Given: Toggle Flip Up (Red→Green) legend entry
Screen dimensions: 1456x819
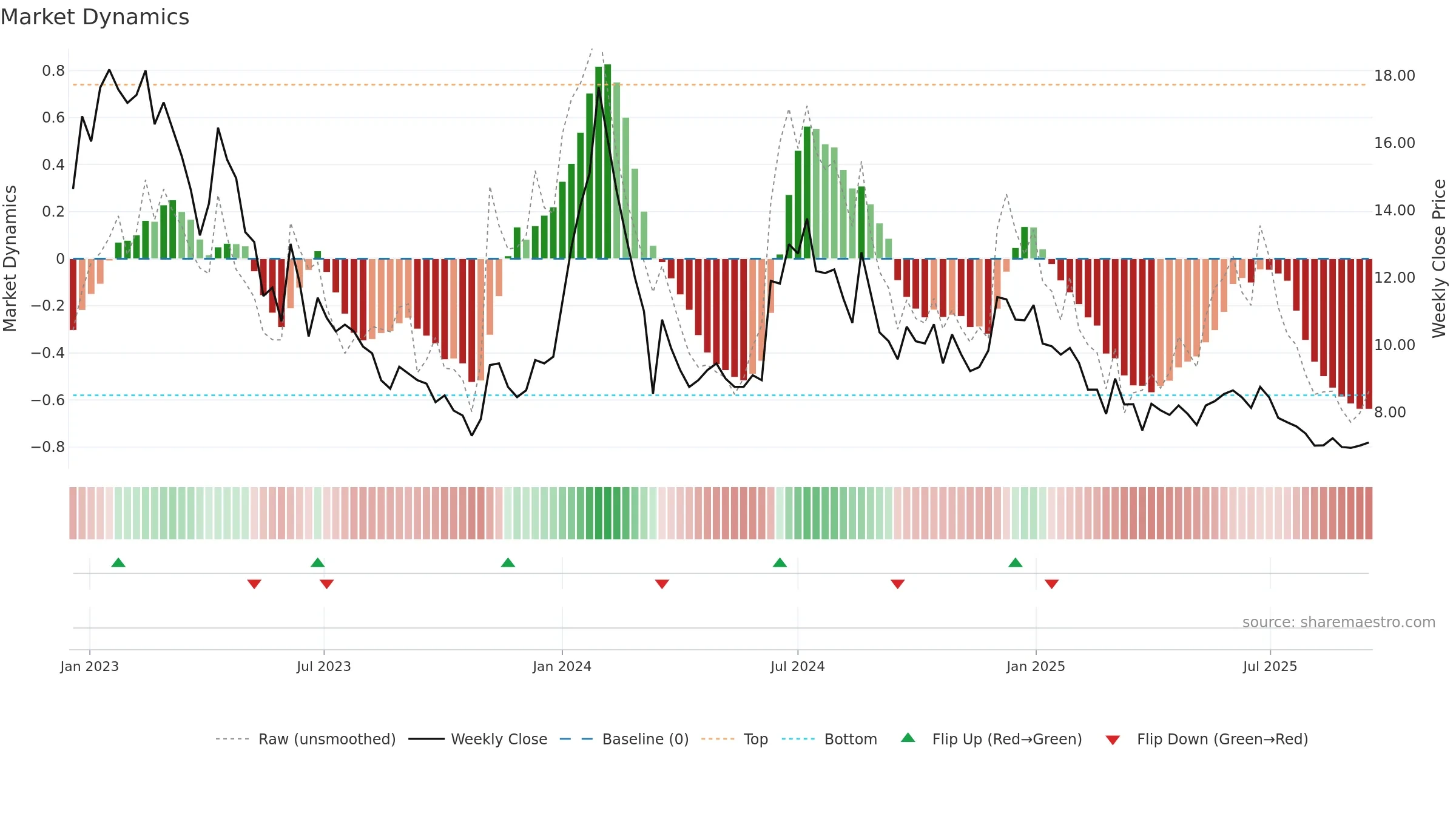Looking at the screenshot, I should click(x=991, y=739).
